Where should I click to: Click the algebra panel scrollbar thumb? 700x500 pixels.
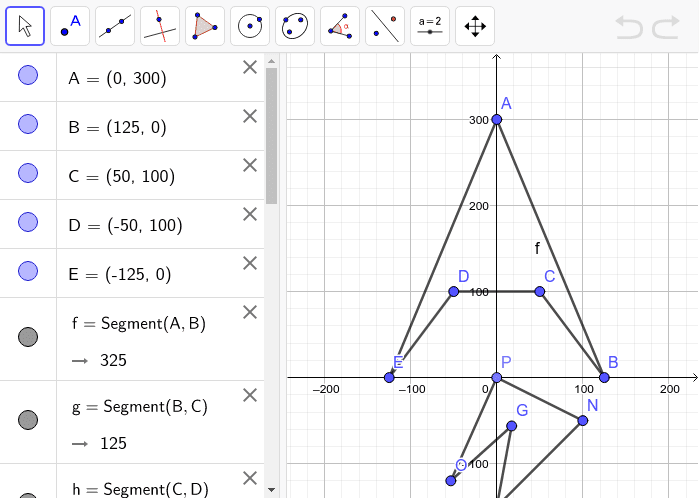click(271, 136)
